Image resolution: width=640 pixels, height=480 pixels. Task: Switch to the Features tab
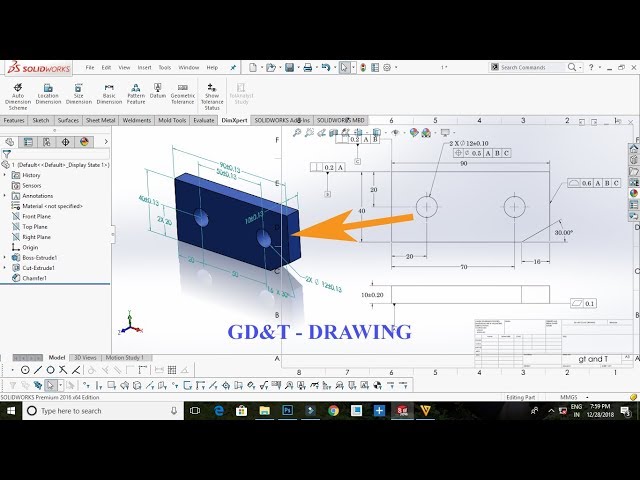pos(14,120)
